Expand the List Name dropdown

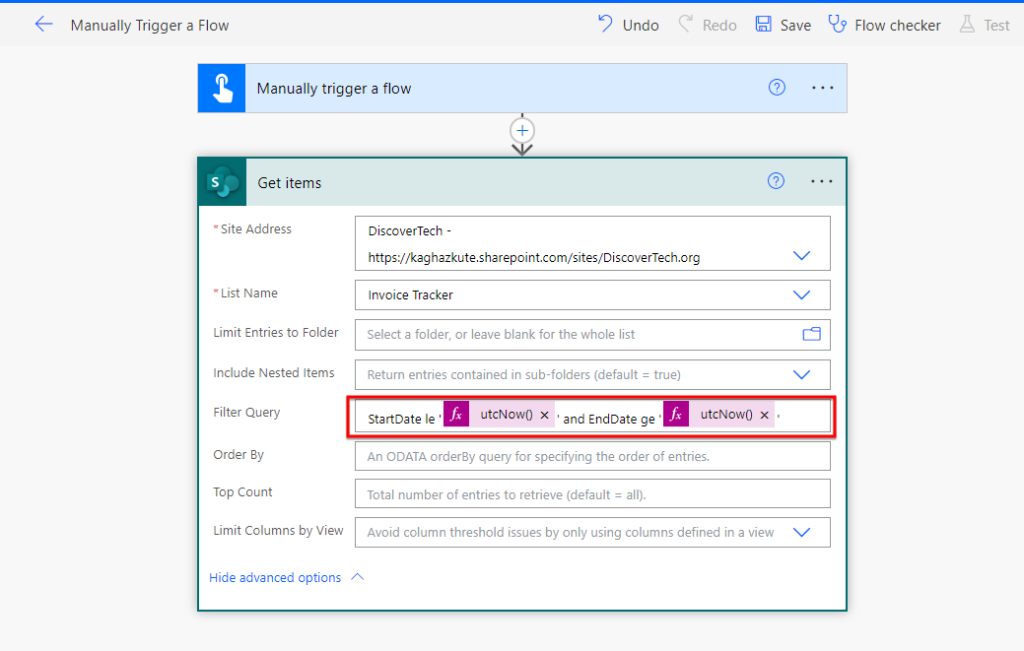click(x=801, y=295)
